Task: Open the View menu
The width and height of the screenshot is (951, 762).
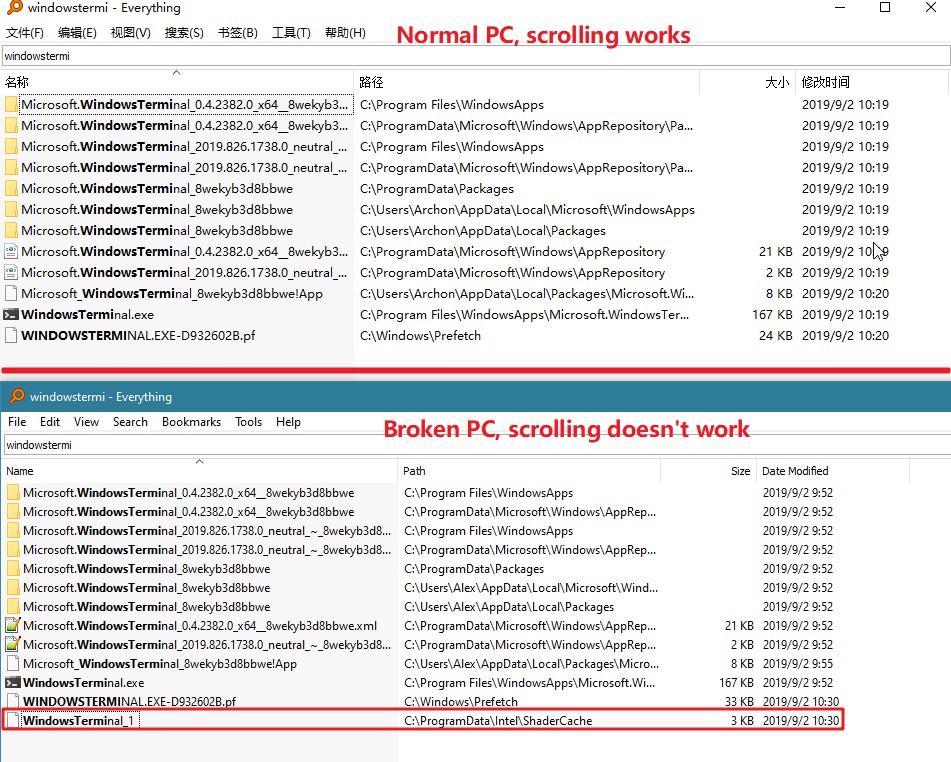Action: (86, 421)
